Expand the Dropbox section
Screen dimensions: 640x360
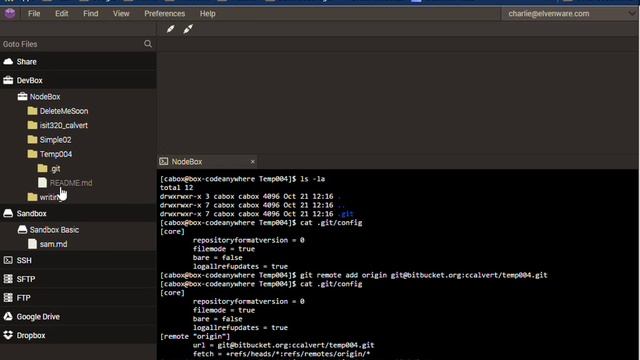click(31, 336)
